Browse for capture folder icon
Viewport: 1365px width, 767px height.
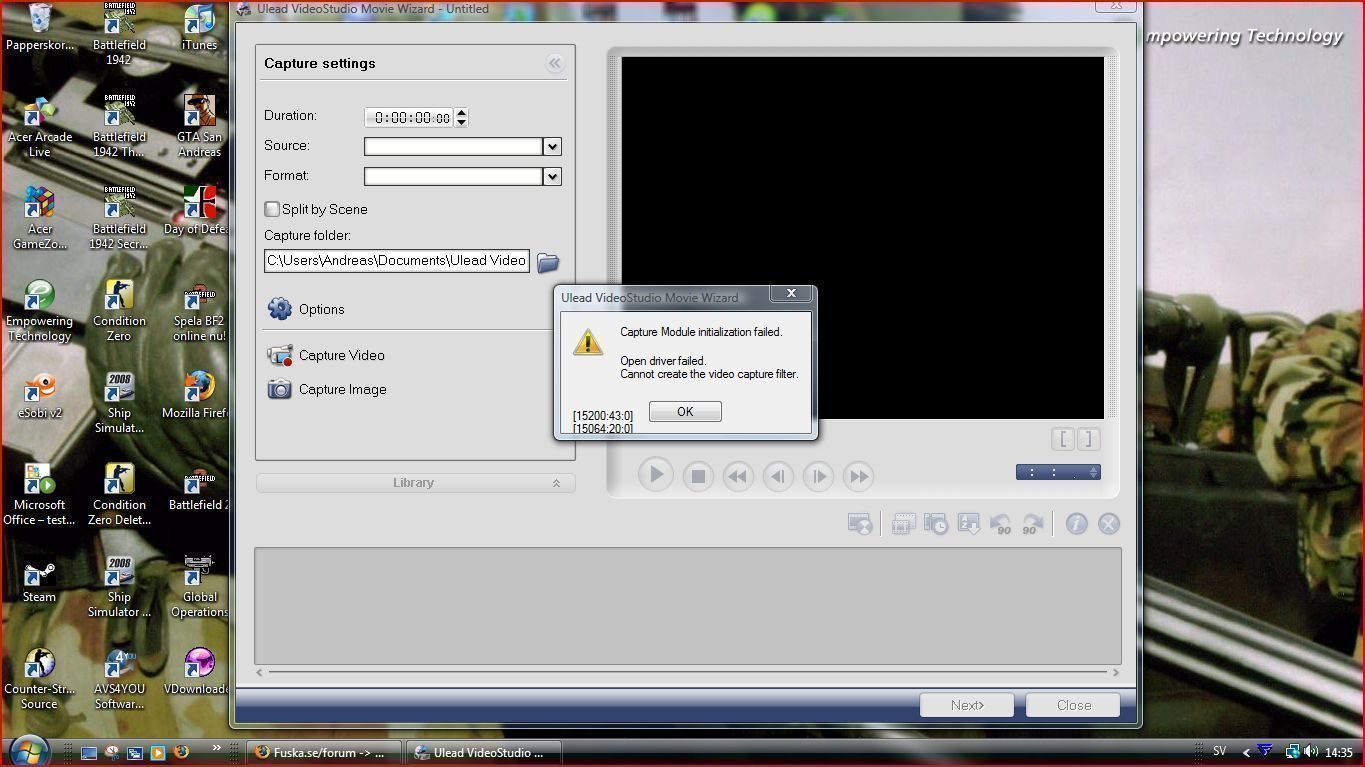[x=548, y=262]
